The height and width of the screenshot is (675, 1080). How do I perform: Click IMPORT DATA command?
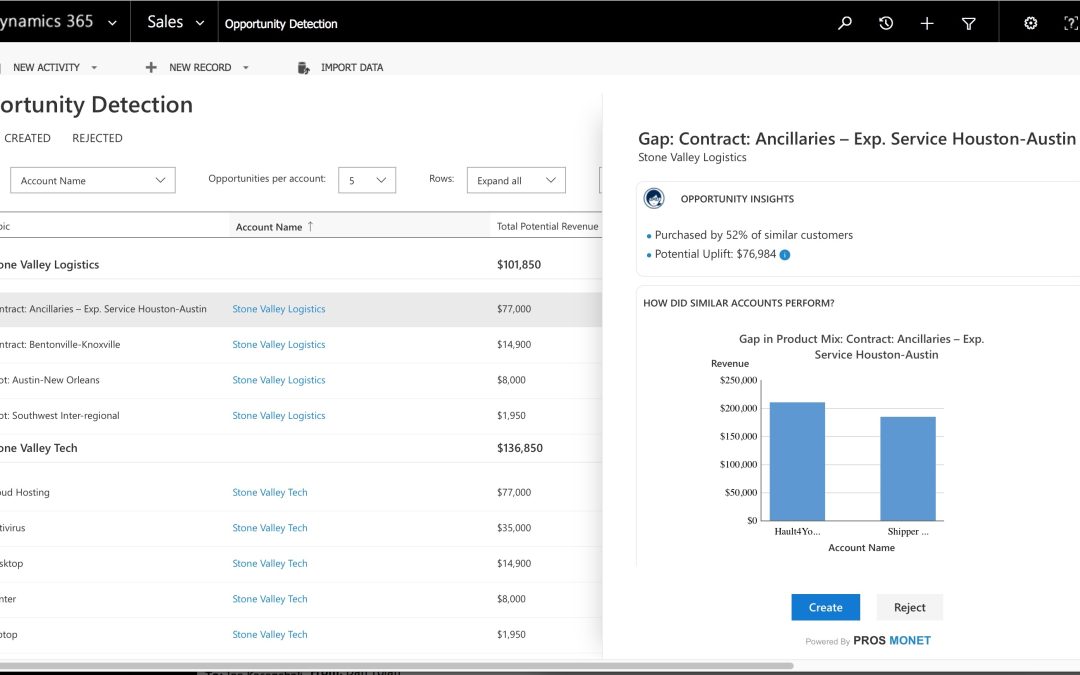pyautogui.click(x=352, y=68)
